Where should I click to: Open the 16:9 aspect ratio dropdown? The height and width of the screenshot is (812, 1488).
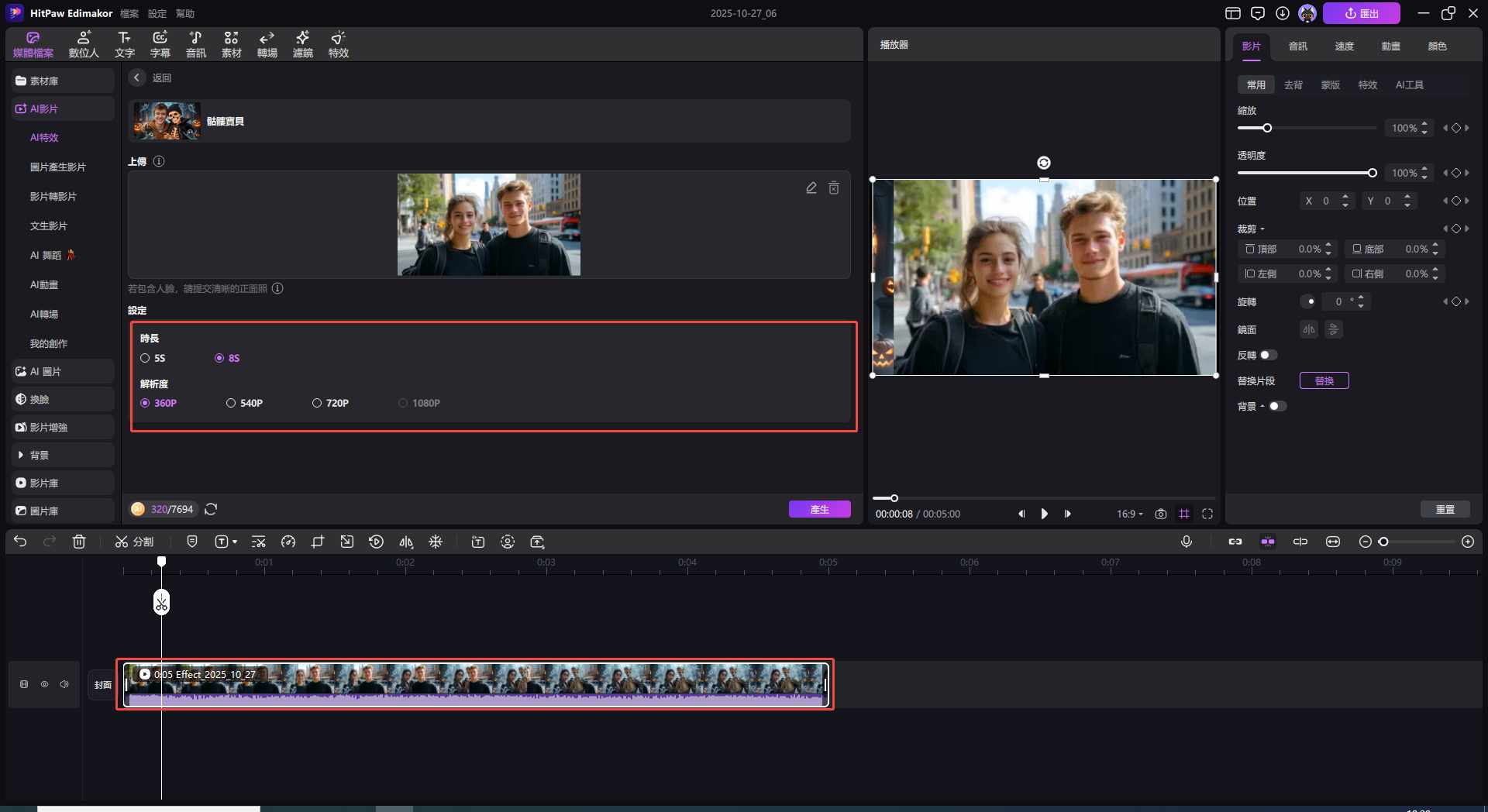click(x=1129, y=514)
